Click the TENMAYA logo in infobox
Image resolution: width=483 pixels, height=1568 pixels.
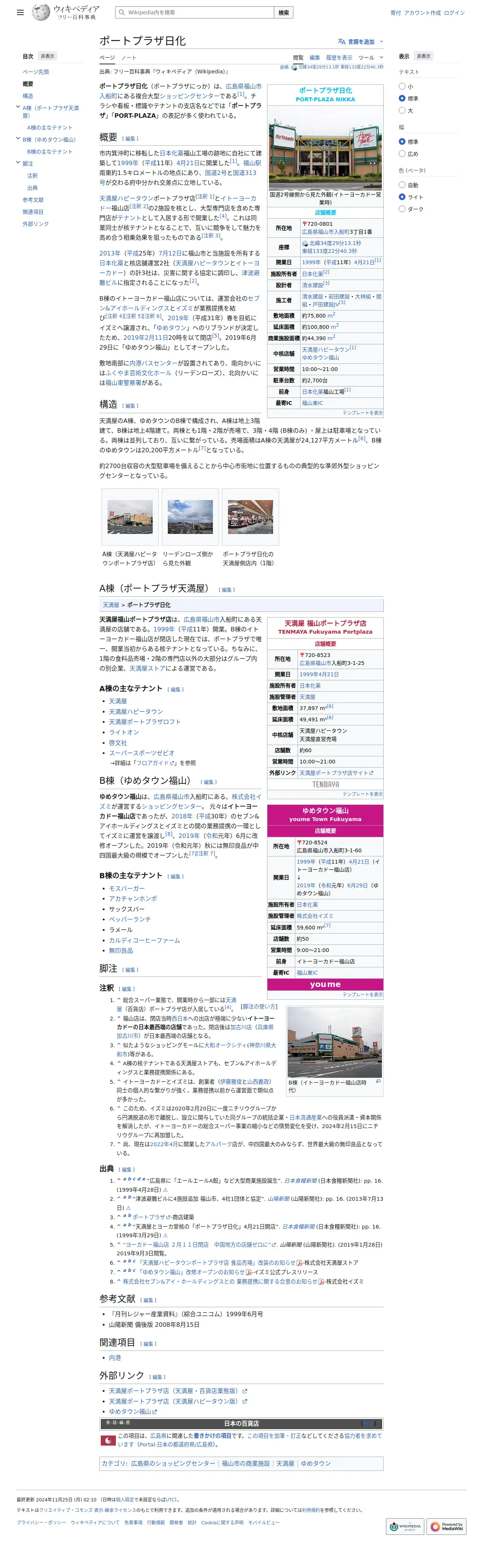point(325,784)
